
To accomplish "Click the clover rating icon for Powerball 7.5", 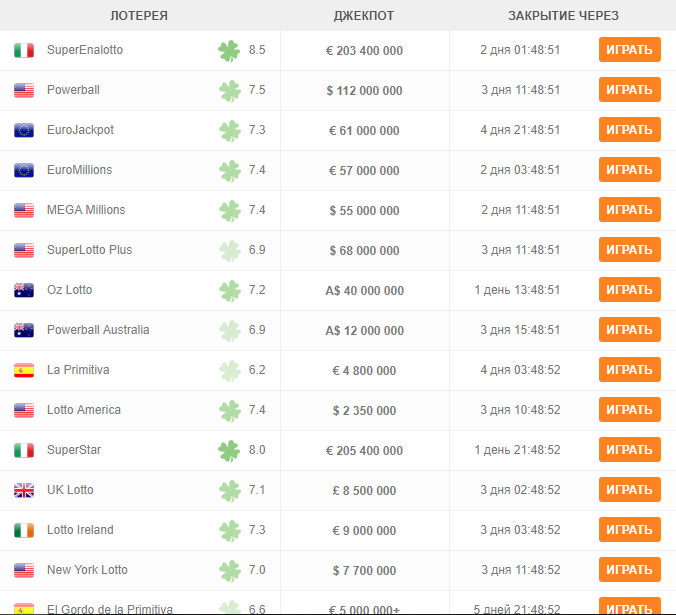I will (229, 91).
